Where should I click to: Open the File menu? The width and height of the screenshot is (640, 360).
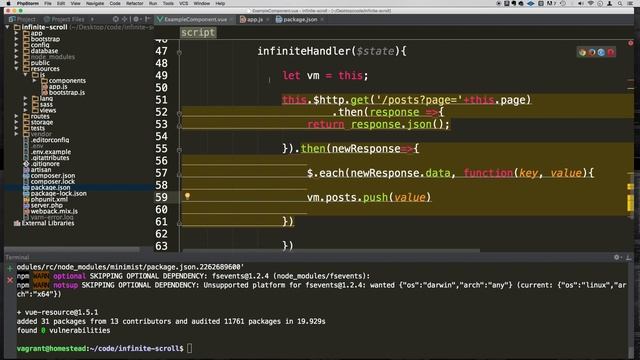pyautogui.click(x=48, y=3)
